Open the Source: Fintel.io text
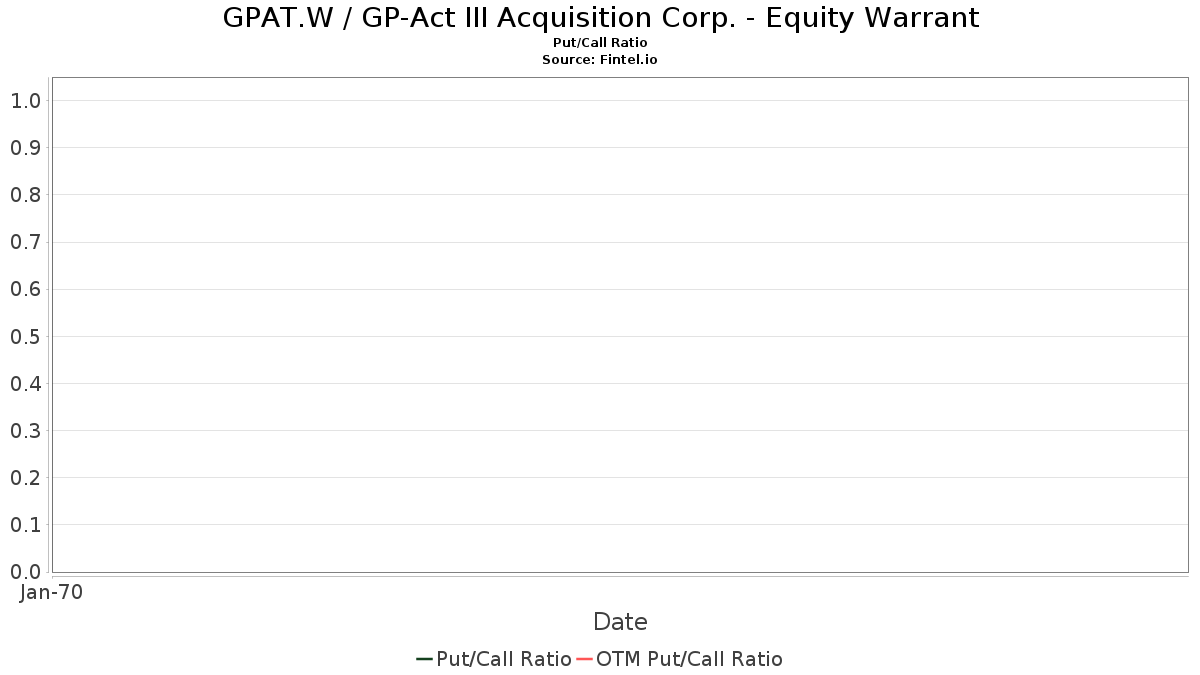The height and width of the screenshot is (675, 1200). (600, 60)
